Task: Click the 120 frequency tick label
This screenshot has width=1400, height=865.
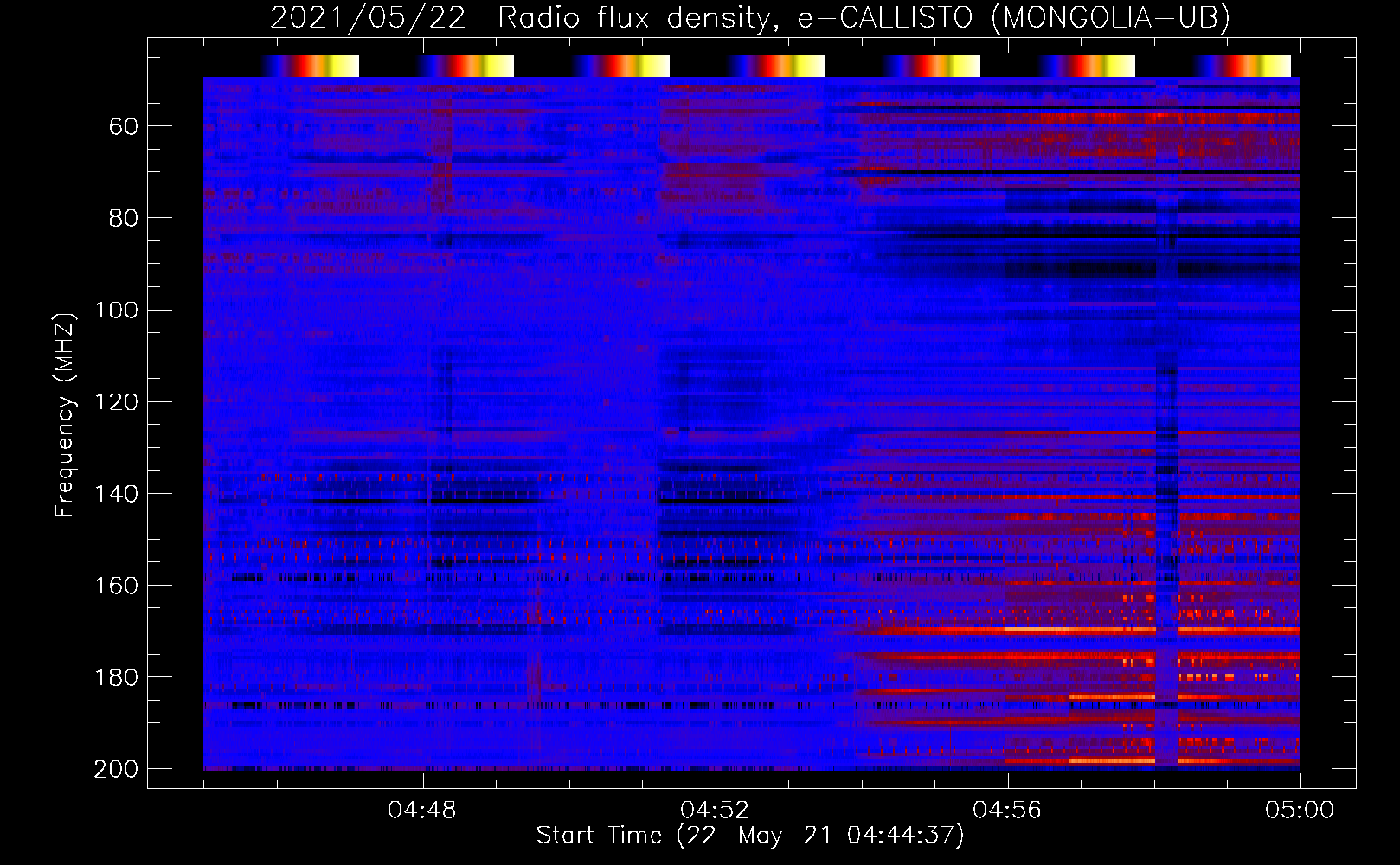Action: pos(117,402)
